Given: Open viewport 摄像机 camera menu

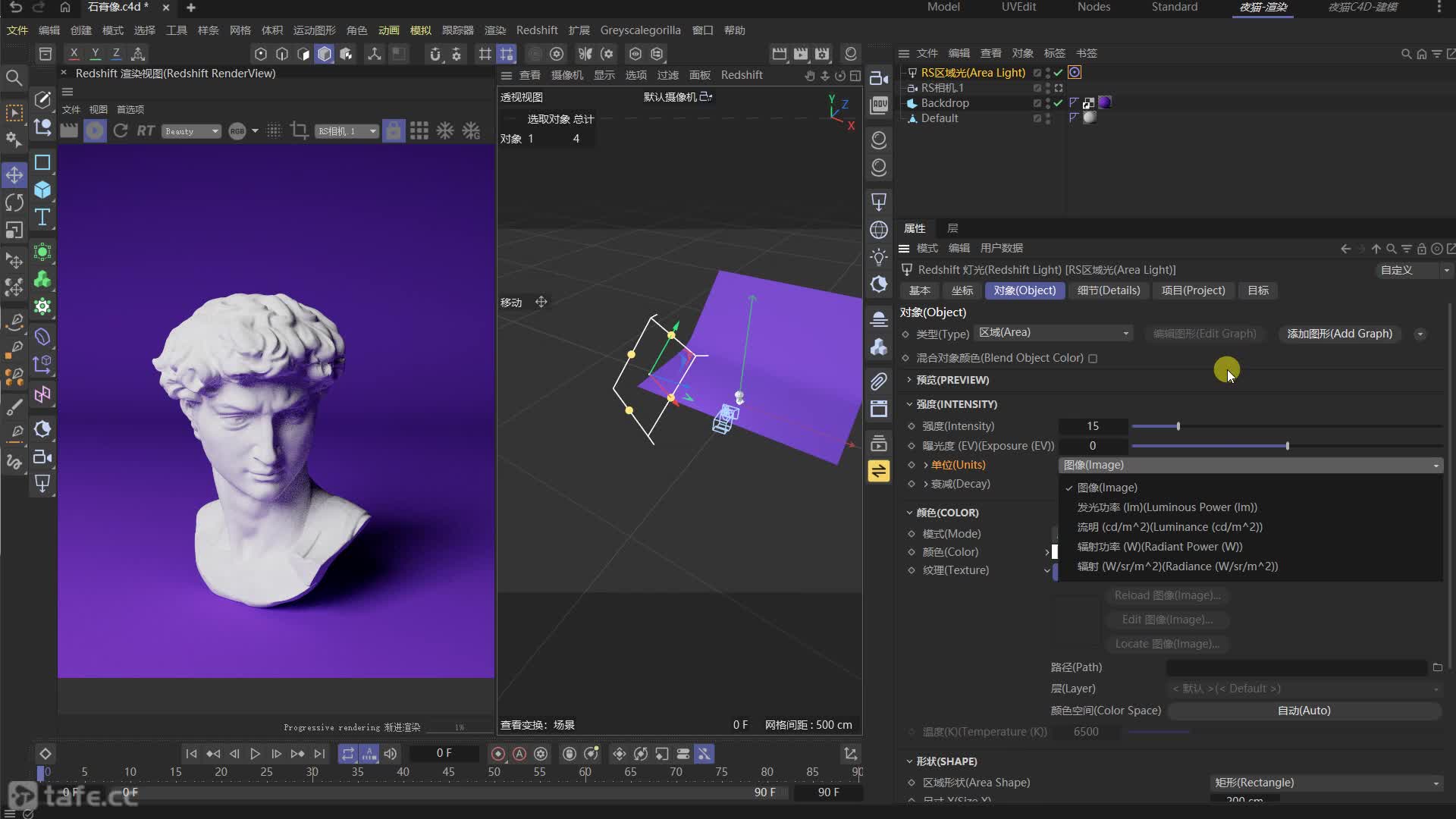Looking at the screenshot, I should click(x=567, y=75).
